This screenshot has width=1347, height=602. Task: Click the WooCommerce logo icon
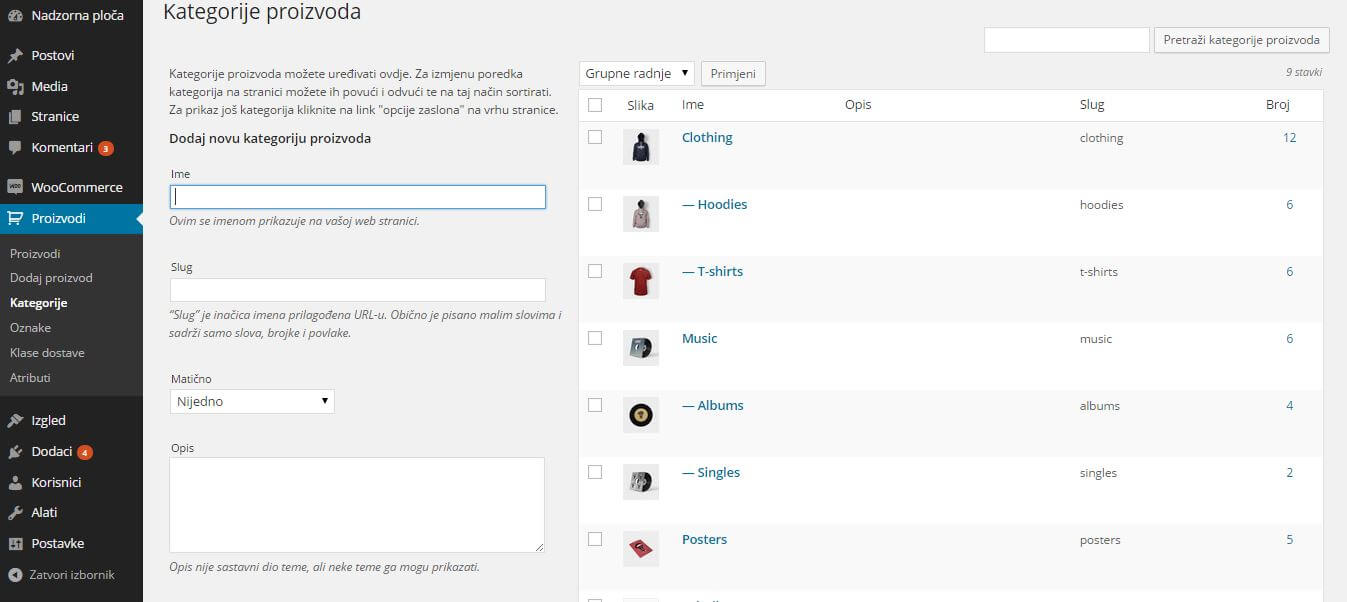click(15, 187)
